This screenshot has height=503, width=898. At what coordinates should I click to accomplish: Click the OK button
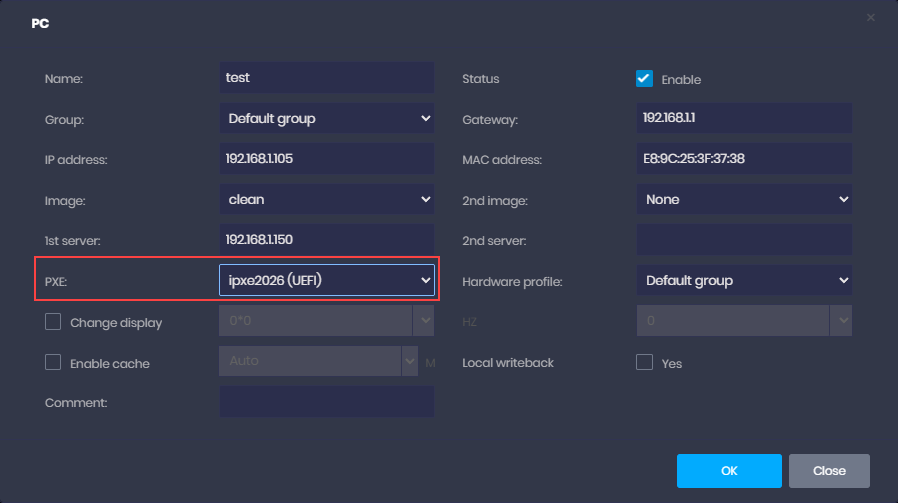(x=729, y=471)
